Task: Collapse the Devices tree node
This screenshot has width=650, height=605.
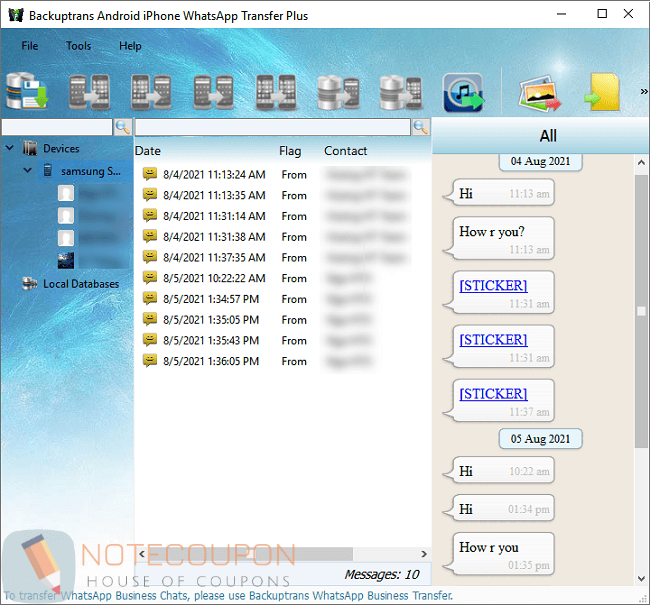Action: pos(10,148)
